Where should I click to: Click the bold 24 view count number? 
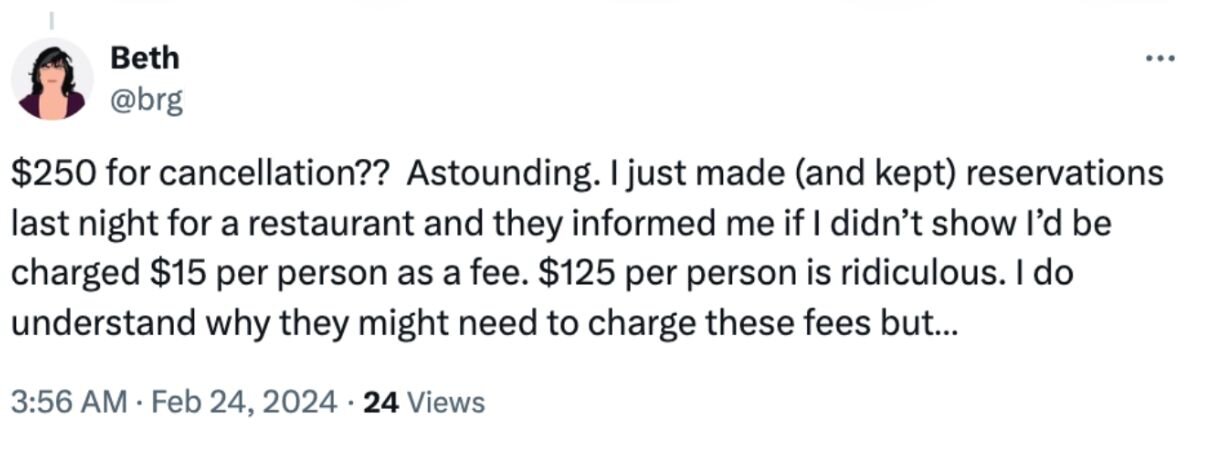tap(382, 403)
